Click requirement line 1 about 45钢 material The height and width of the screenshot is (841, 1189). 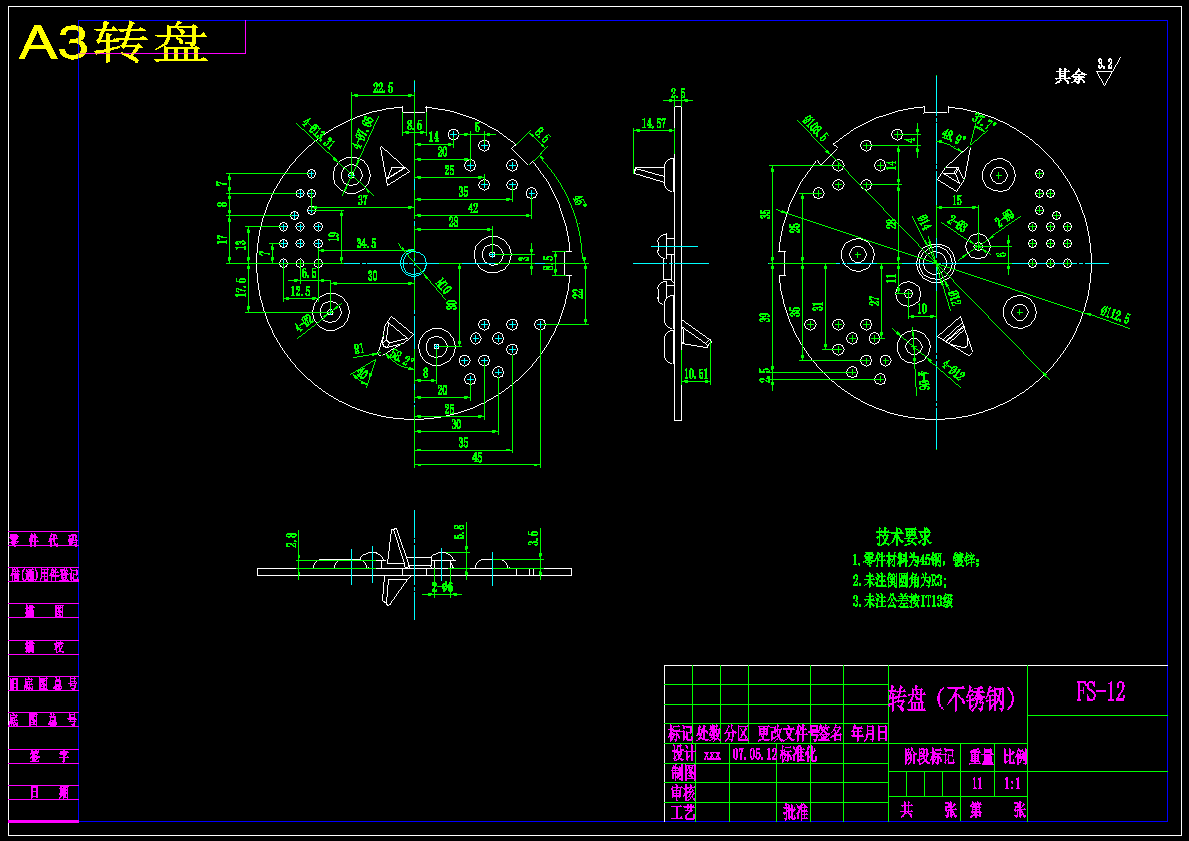click(x=917, y=561)
